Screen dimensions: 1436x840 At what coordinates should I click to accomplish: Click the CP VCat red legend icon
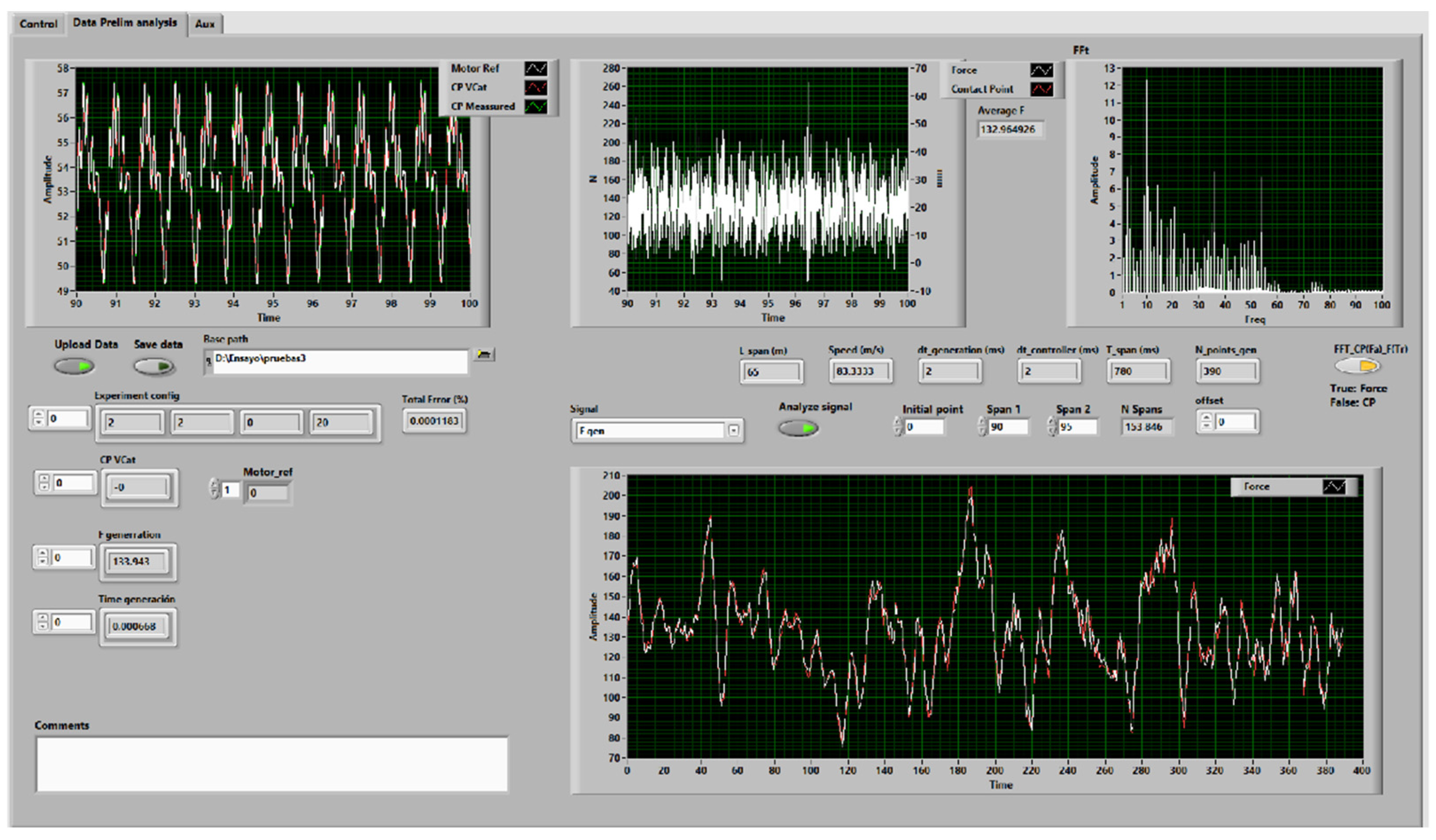pos(535,87)
